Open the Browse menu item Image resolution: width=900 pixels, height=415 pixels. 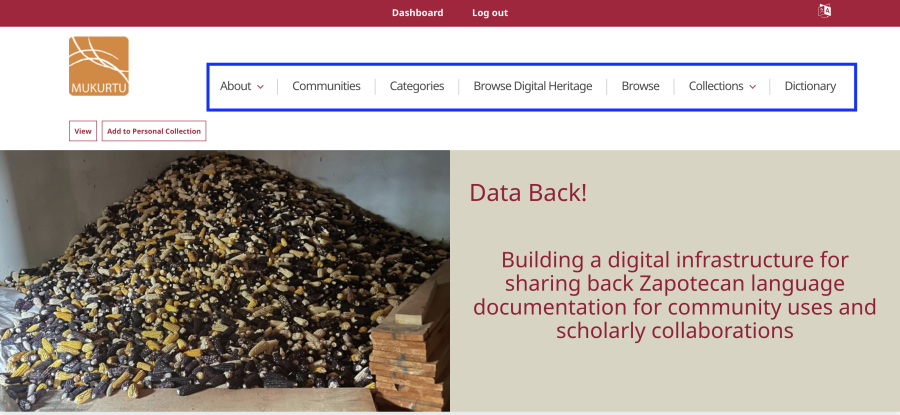click(x=640, y=86)
